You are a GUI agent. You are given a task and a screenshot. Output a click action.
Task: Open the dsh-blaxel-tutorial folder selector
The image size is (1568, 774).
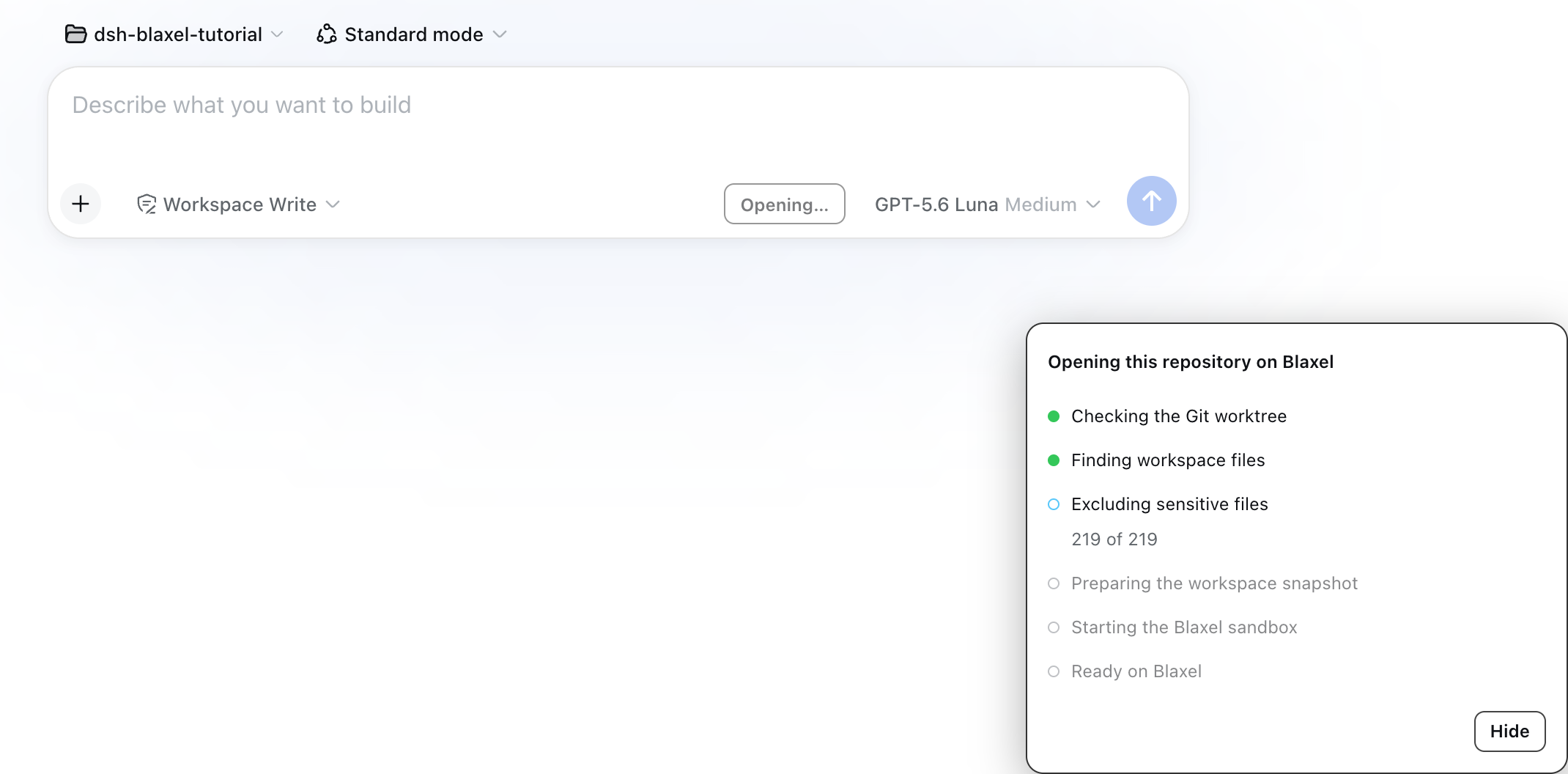click(174, 34)
